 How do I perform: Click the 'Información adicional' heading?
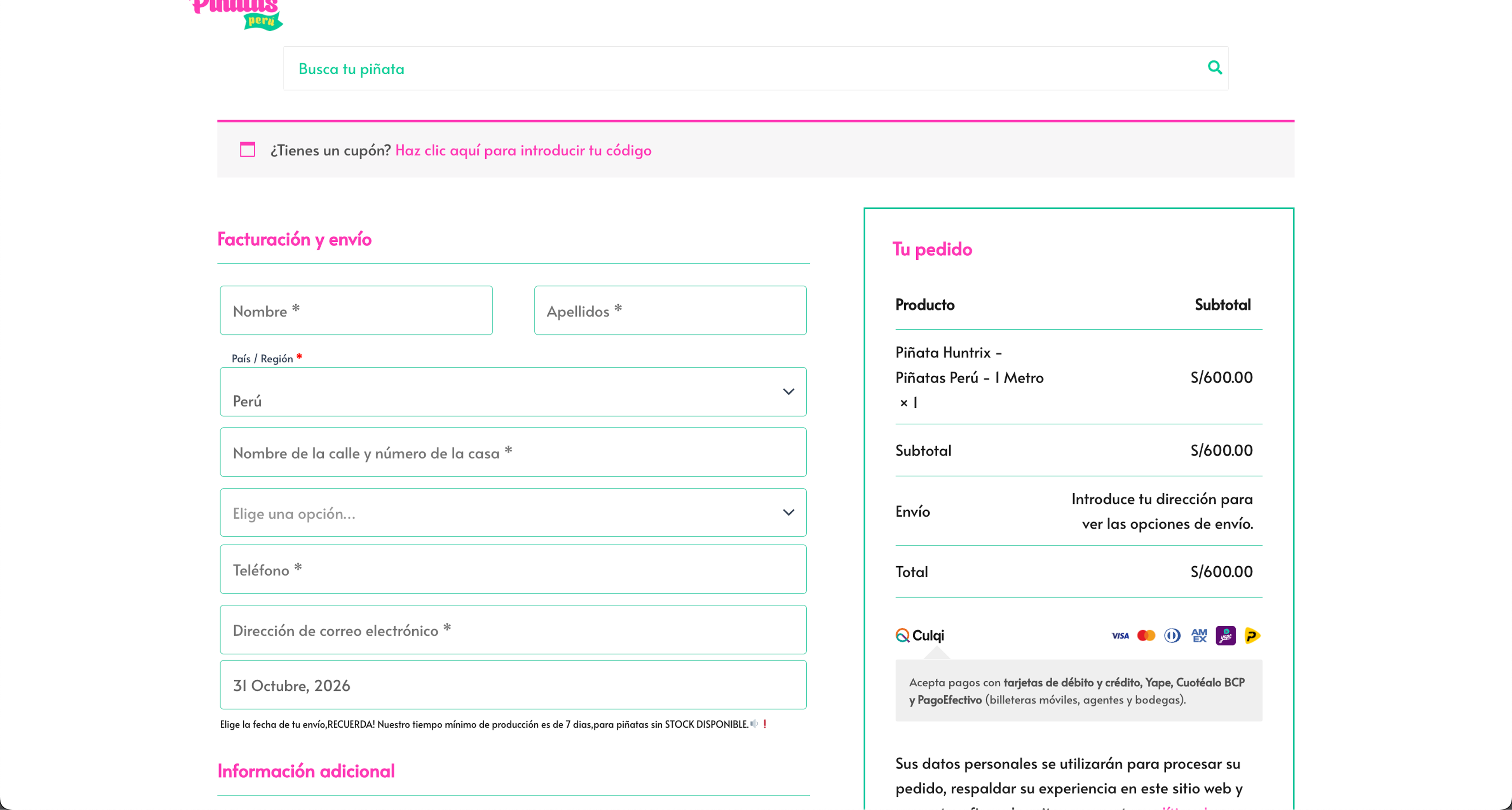pos(306,771)
